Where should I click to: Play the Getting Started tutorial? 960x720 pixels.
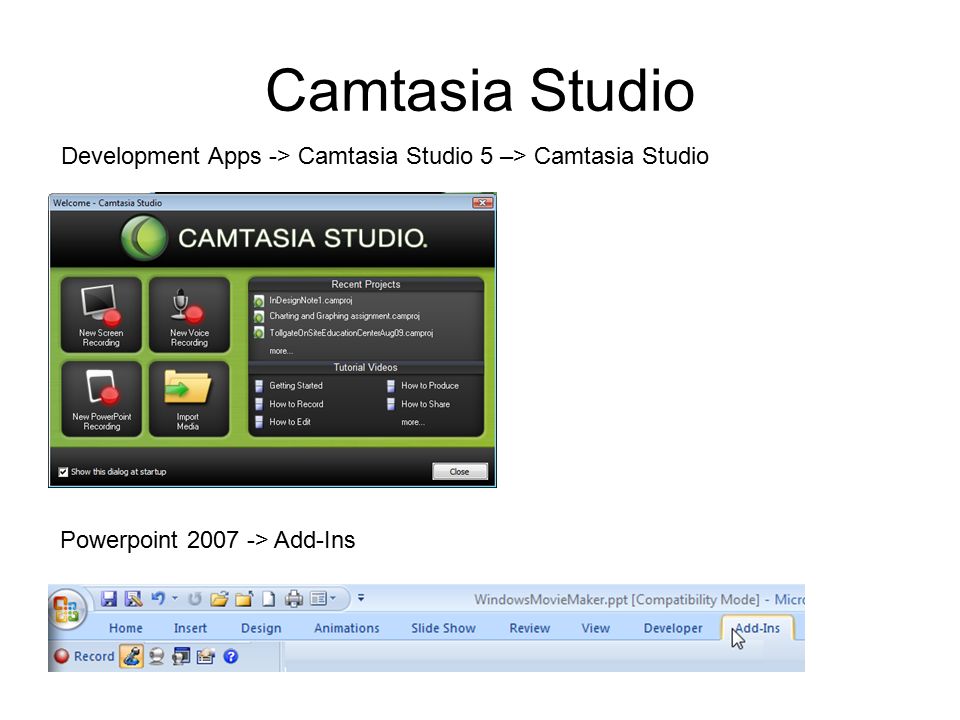click(x=296, y=386)
